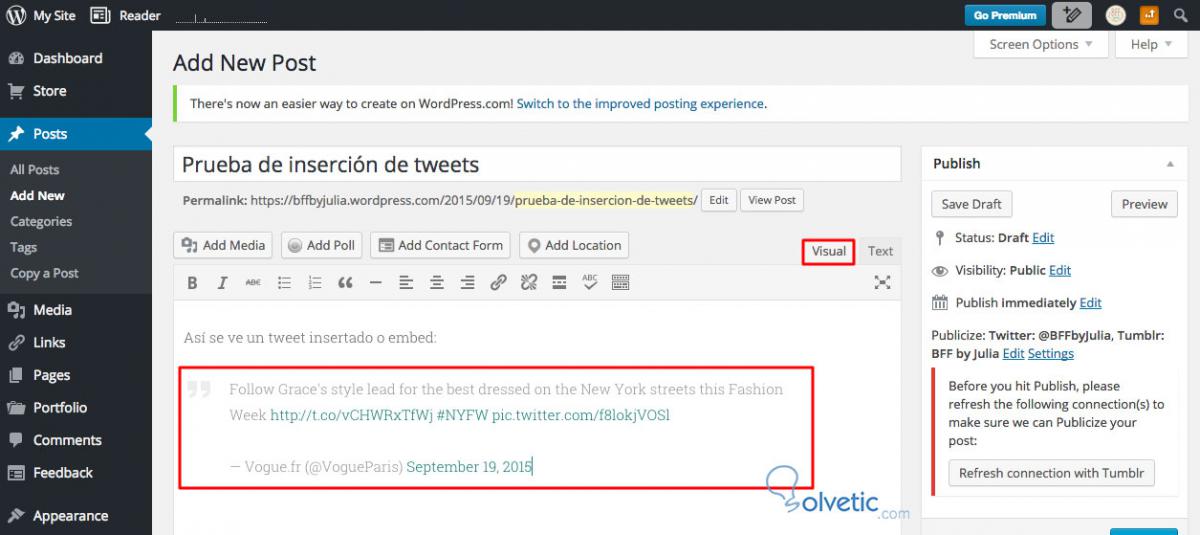Edit the Publicize connections

click(1013, 354)
